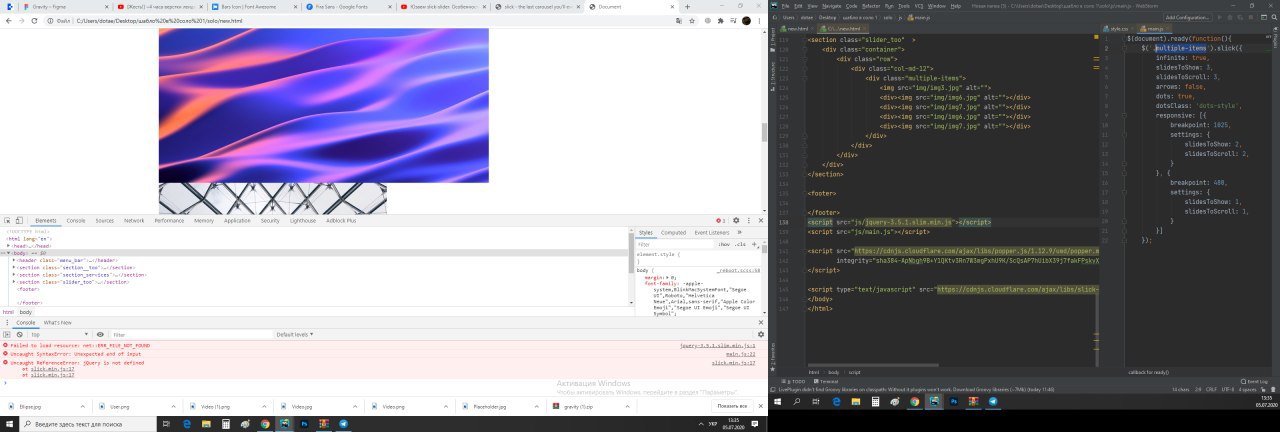Open the Network tab

[134, 220]
